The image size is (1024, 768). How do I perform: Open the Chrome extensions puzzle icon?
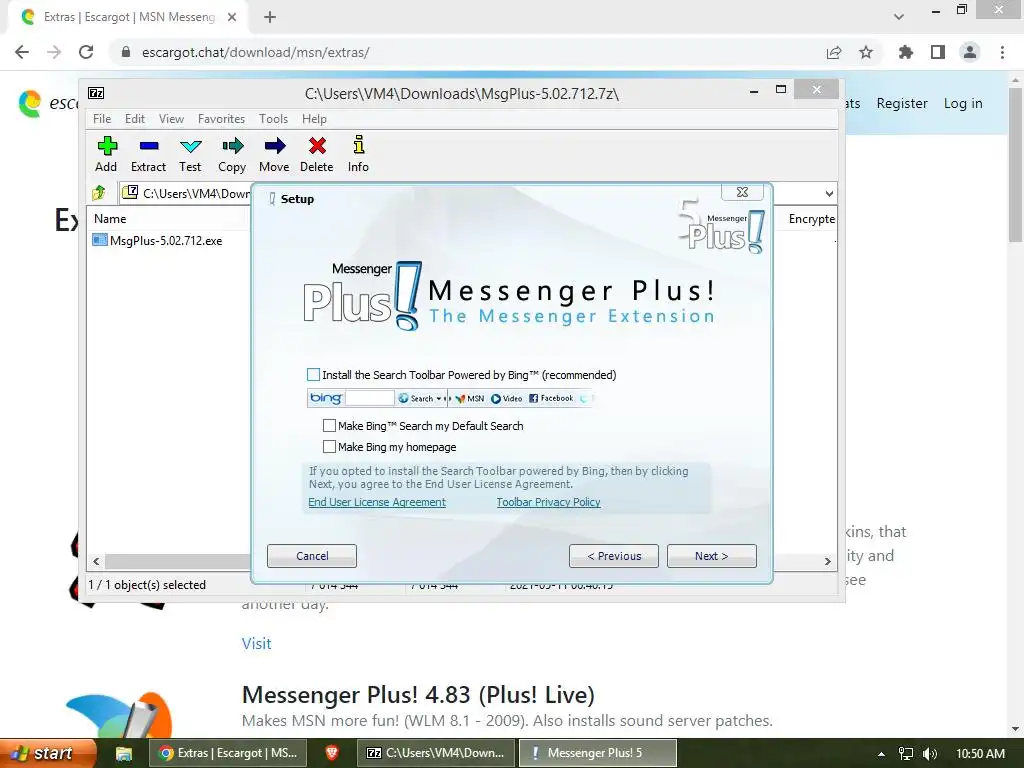[906, 52]
